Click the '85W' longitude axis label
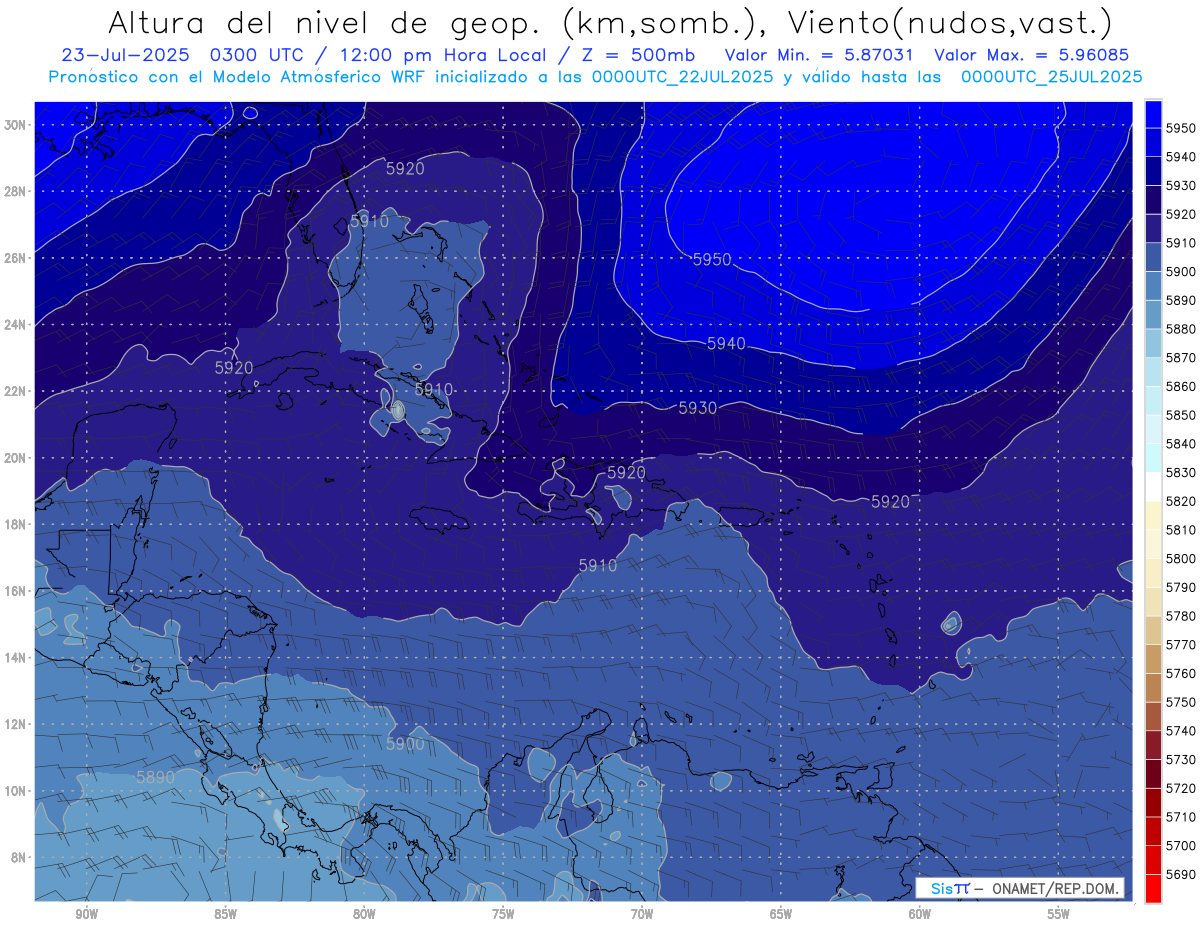Viewport: 1200px width, 927px height. [x=225, y=914]
